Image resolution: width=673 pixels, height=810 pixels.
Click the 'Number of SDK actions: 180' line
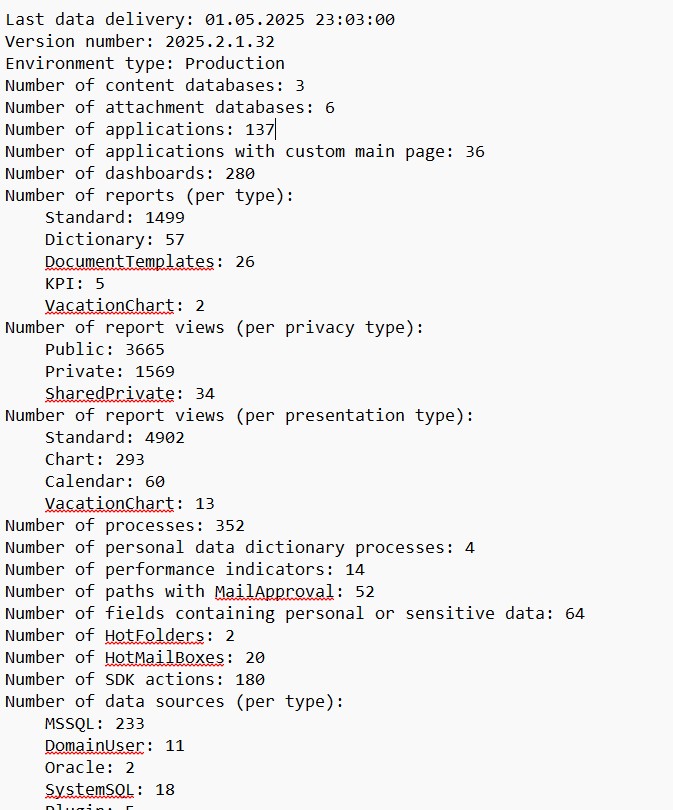click(x=135, y=680)
